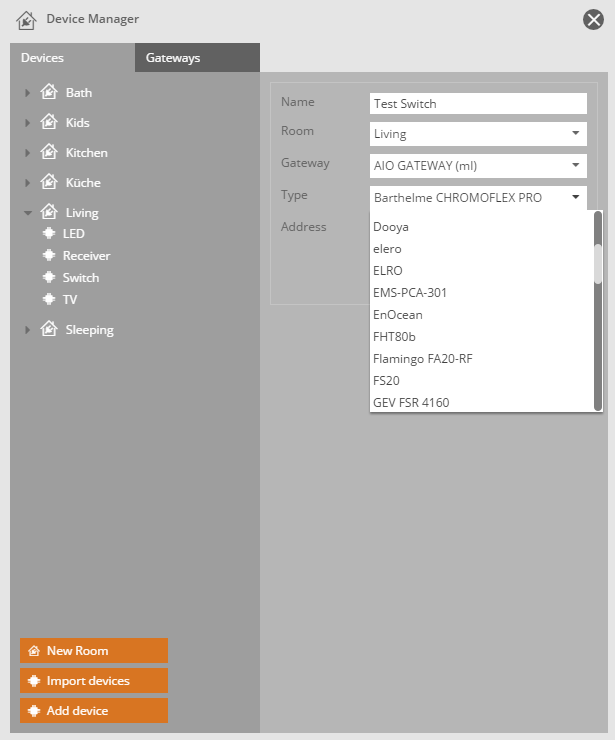The height and width of the screenshot is (740, 615).
Task: Click the Device Manager home icon
Action: tap(27, 19)
